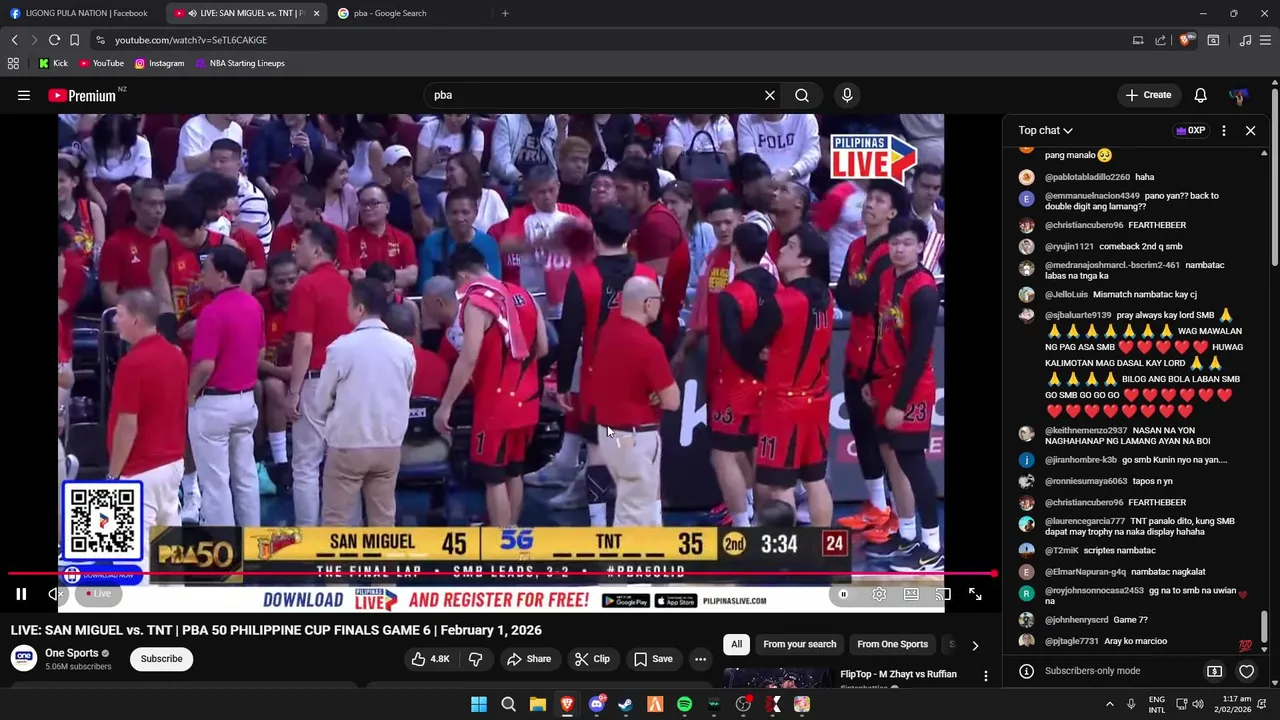Viewport: 1280px width, 720px height.
Task: Open Brave Shields lion icon
Action: coord(1186,40)
